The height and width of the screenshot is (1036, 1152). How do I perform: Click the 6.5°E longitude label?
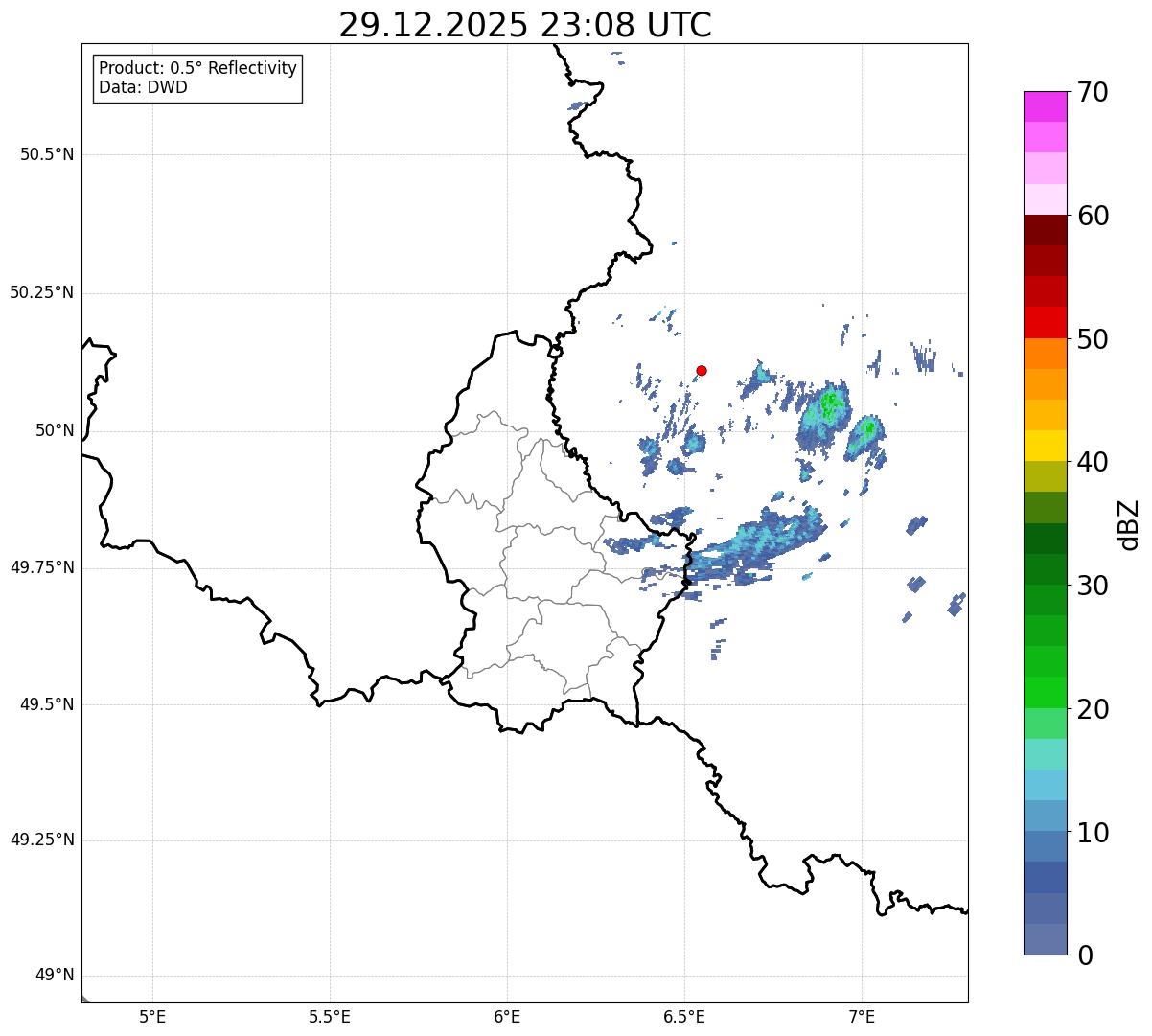point(684,1016)
